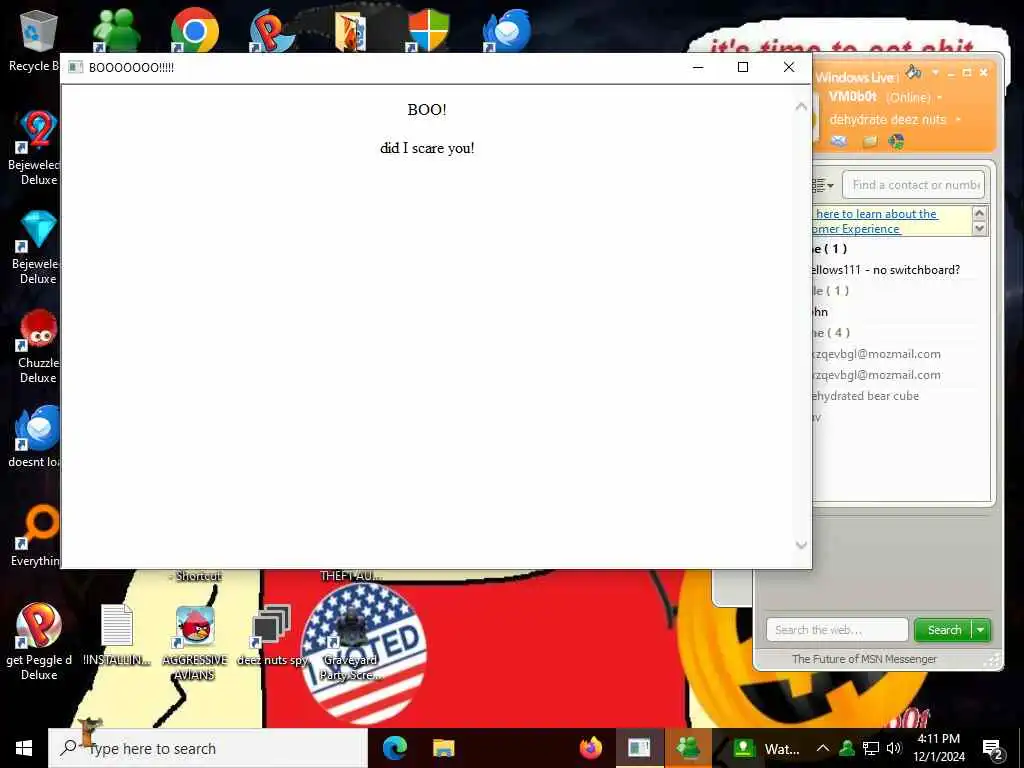The height and width of the screenshot is (768, 1024).
Task: Click 'here to learn about the' link
Action: [876, 214]
